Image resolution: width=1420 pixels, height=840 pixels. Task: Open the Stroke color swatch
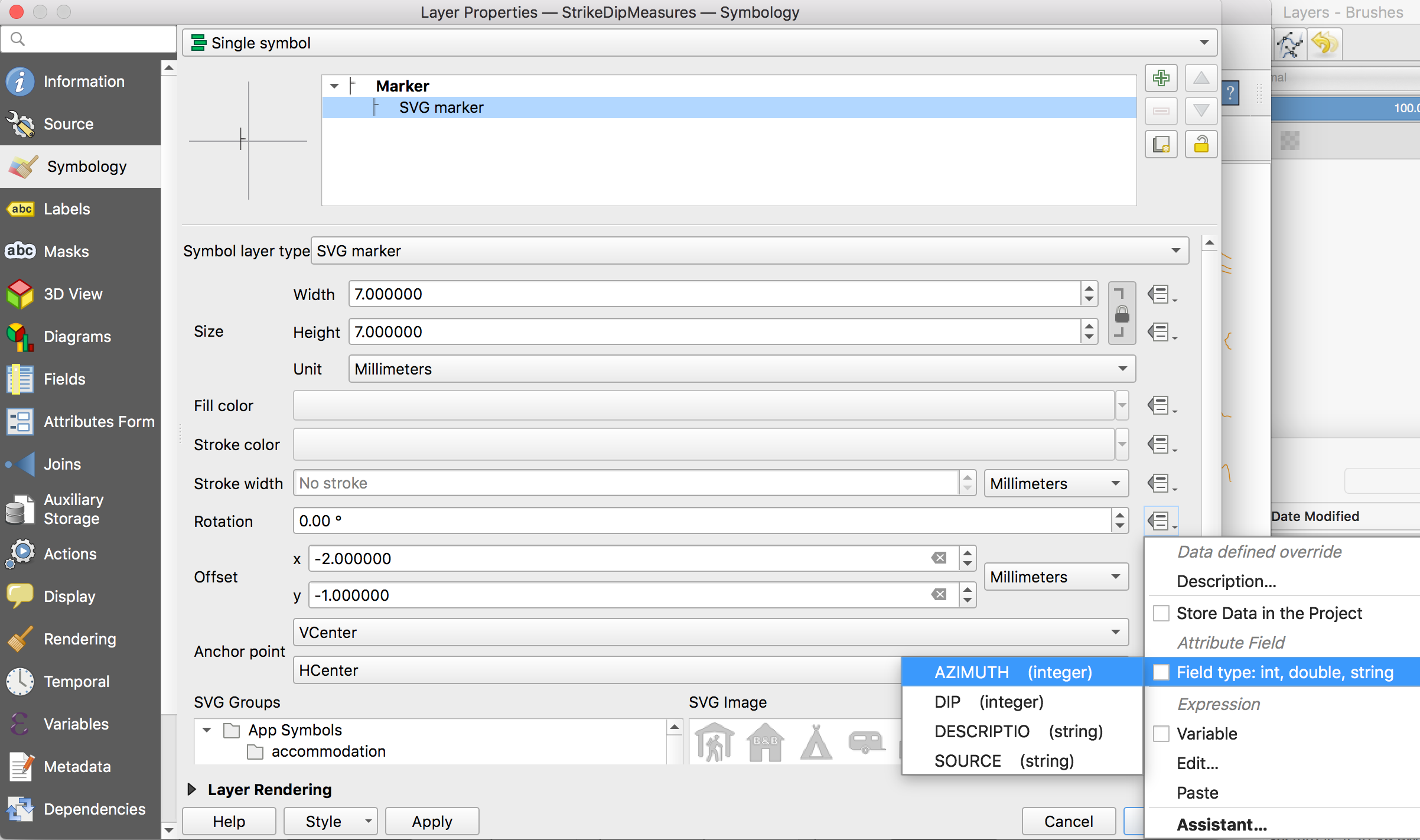(703, 445)
